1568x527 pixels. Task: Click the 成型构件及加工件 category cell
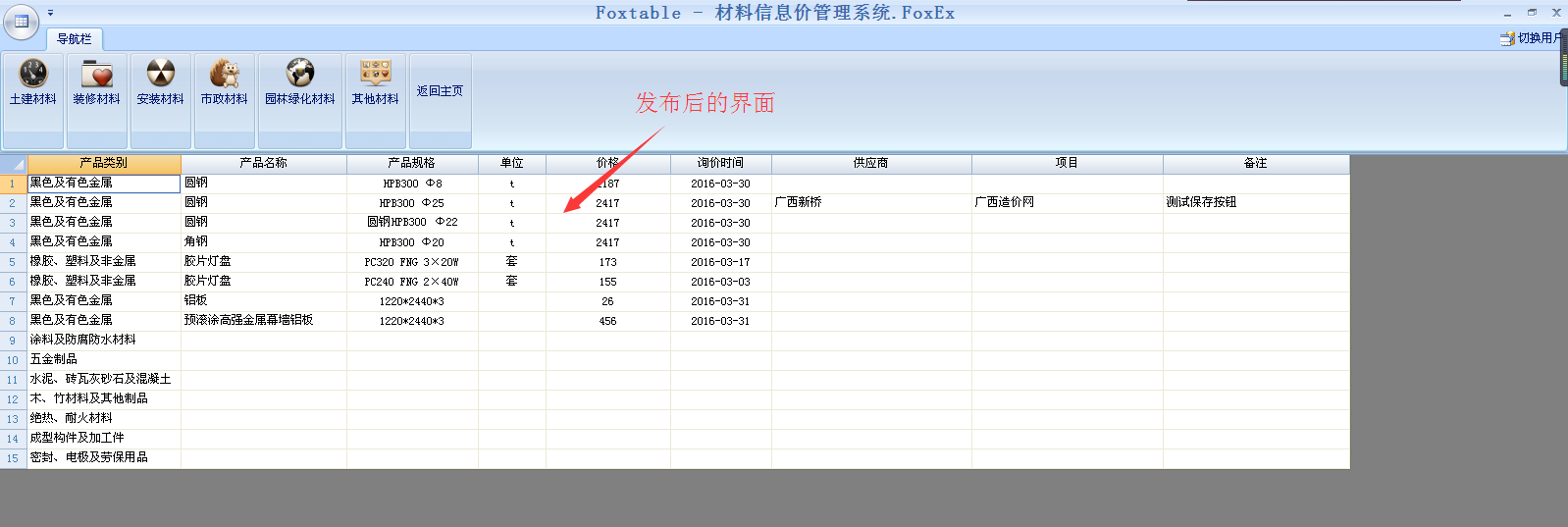click(x=104, y=439)
